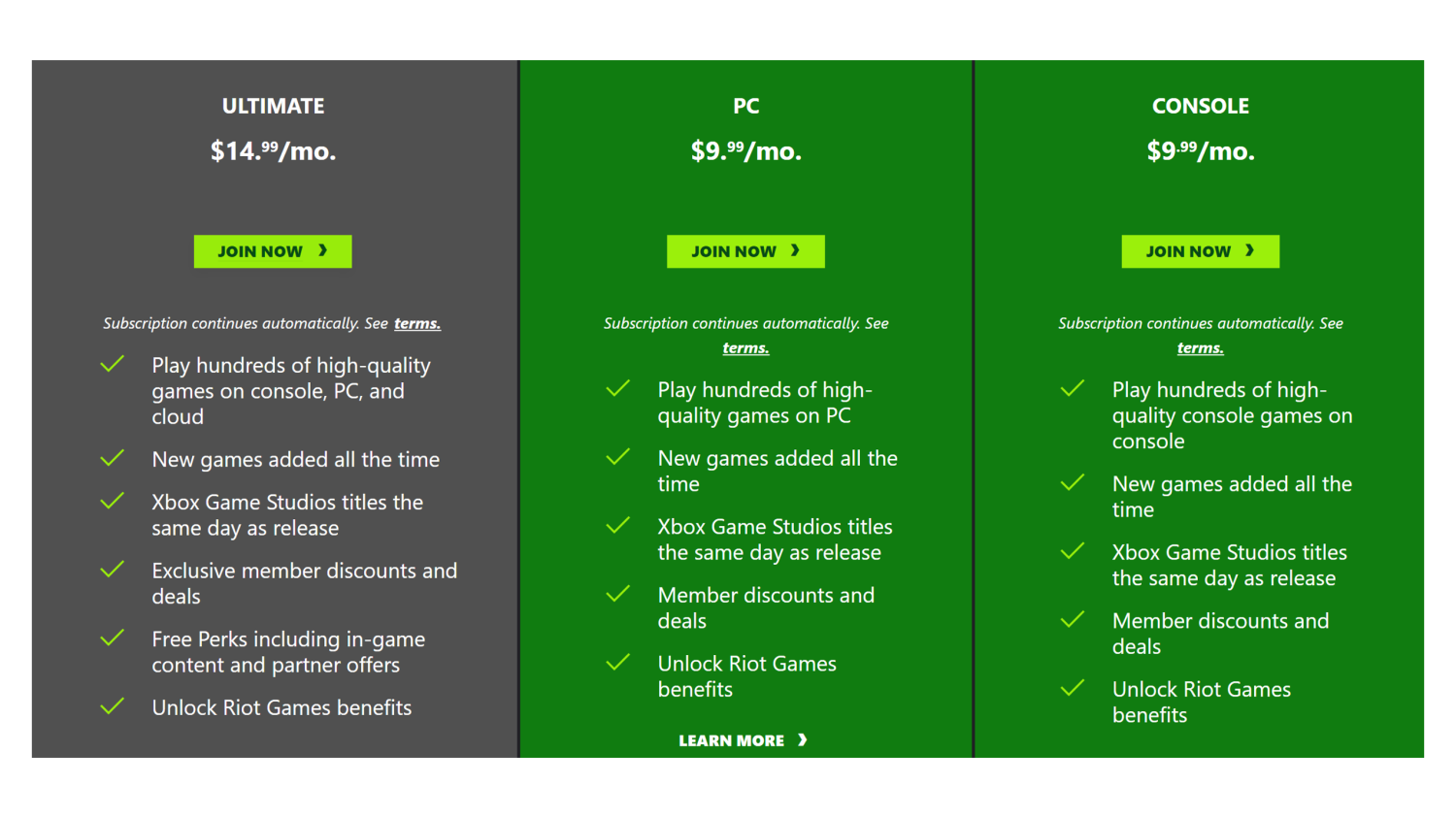
Task: Select the CONSOLE plan header
Action: tap(1200, 106)
